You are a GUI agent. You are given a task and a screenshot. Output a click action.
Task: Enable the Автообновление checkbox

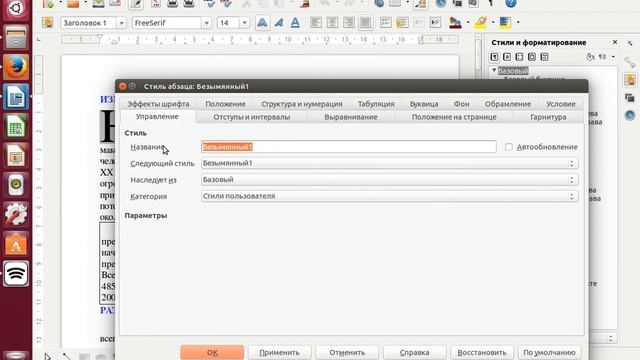point(509,147)
